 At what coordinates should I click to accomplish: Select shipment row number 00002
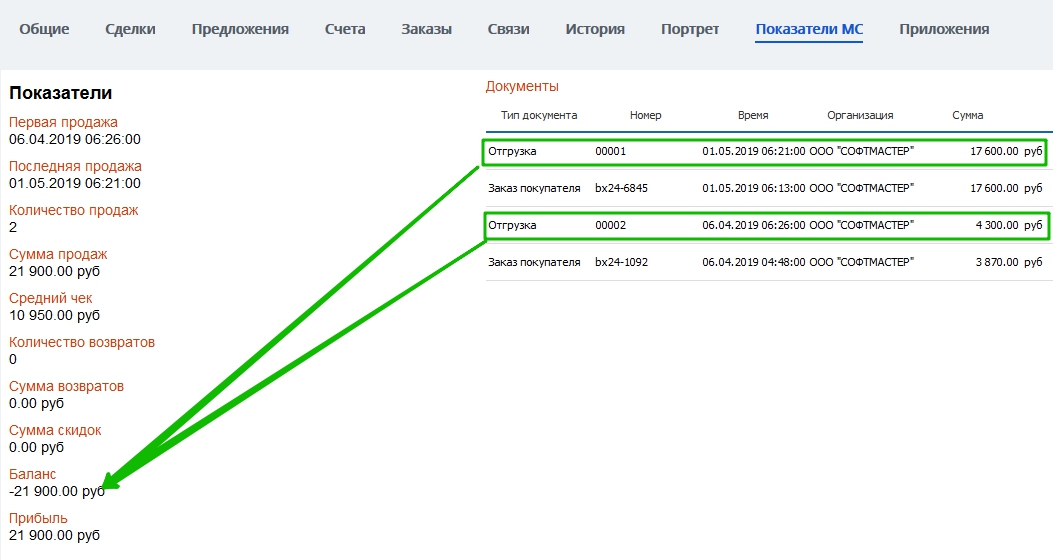pyautogui.click(x=765, y=225)
